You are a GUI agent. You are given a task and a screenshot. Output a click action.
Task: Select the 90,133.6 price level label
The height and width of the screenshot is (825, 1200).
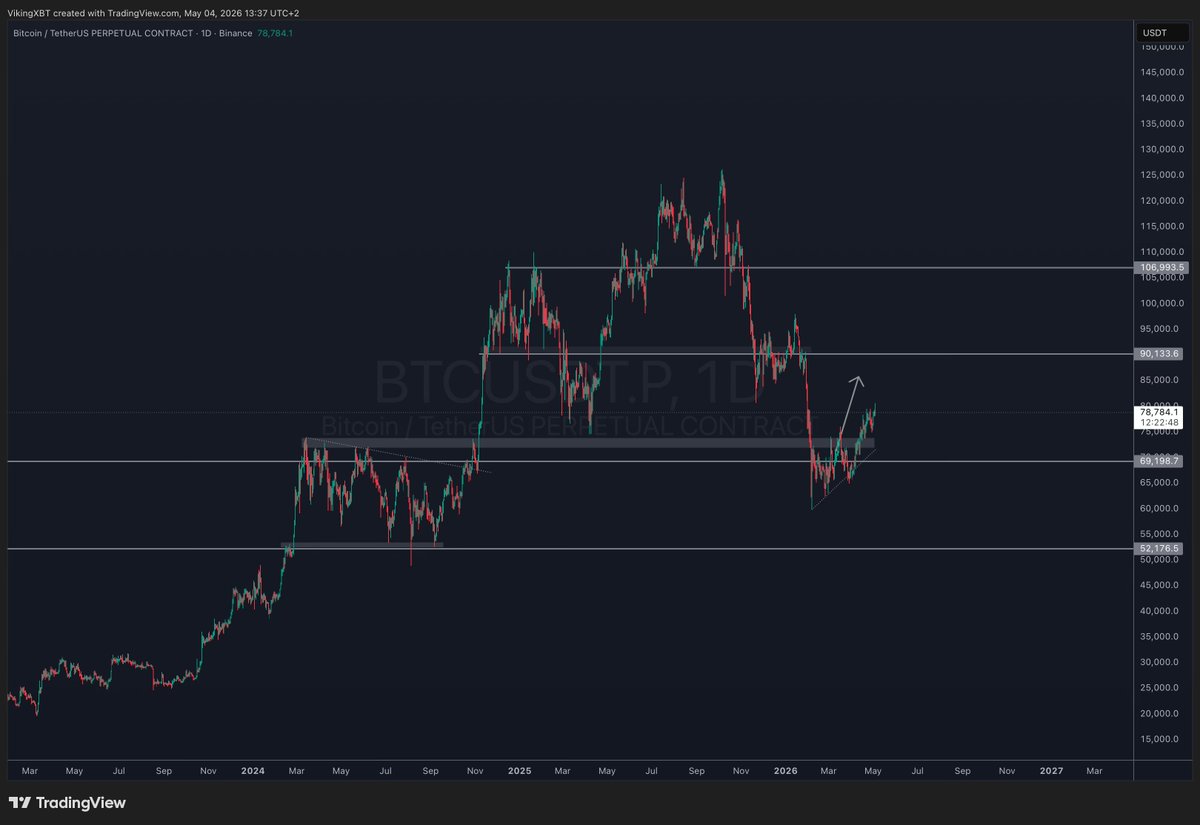click(1161, 354)
